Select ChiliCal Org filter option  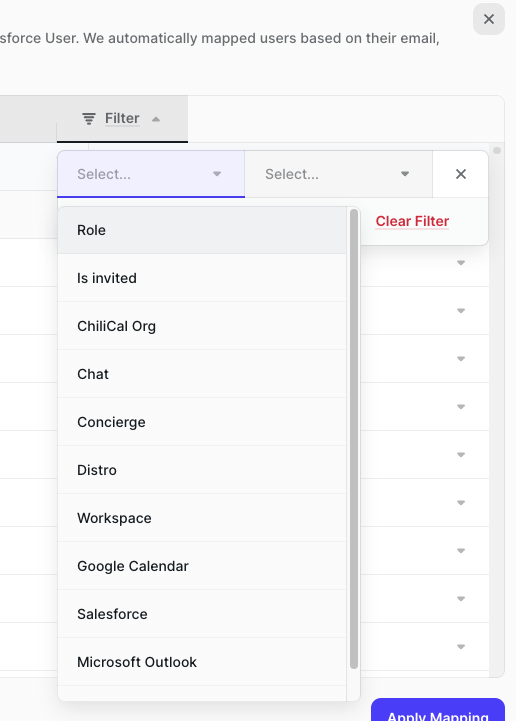click(x=202, y=326)
